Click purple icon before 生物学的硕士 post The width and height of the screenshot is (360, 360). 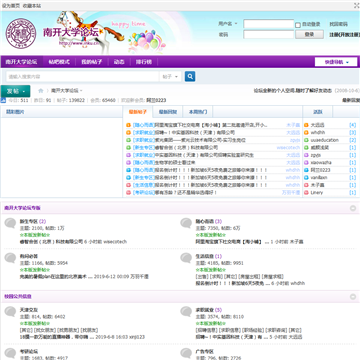coord(128,163)
